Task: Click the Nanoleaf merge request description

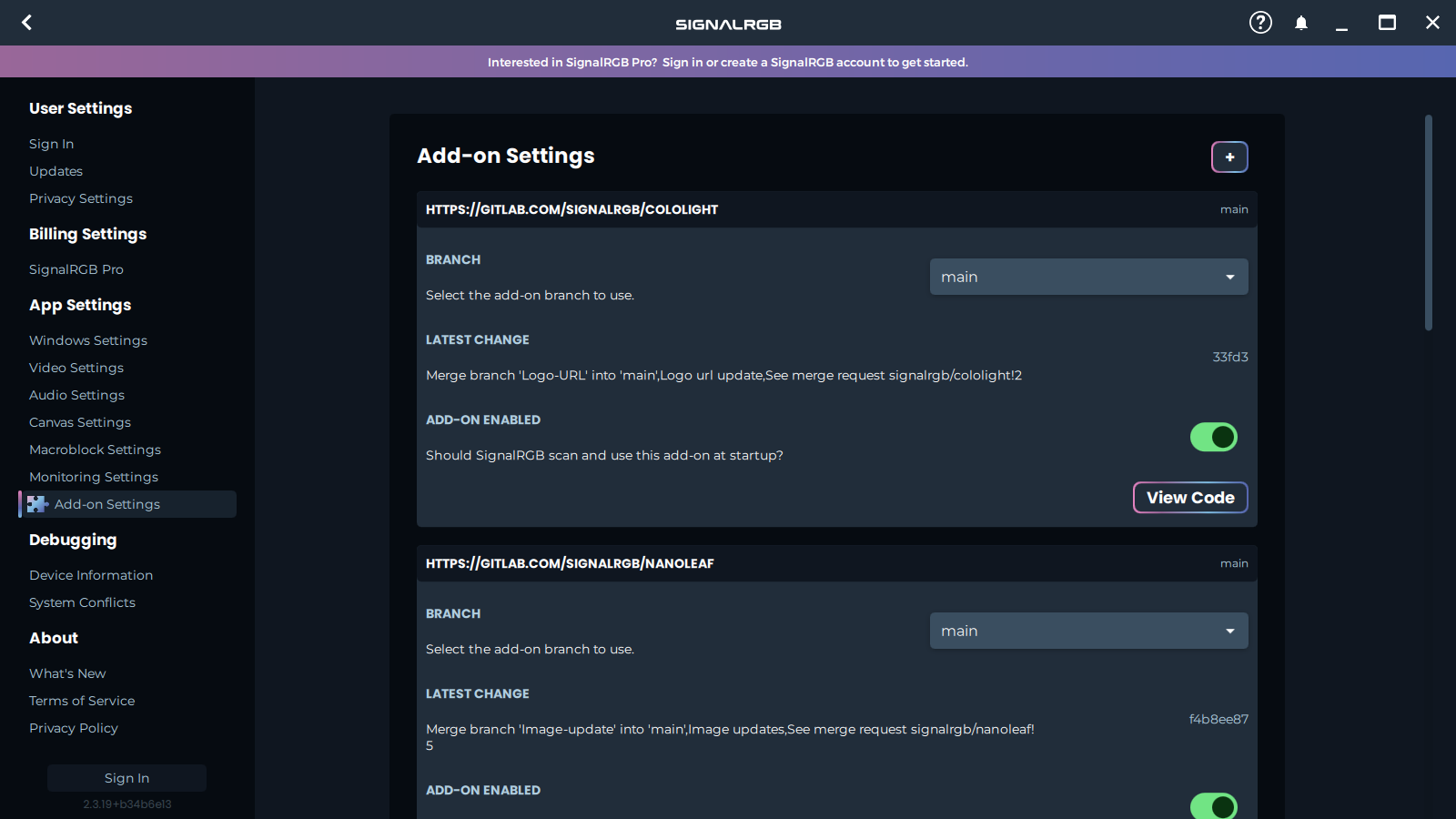Action: [x=730, y=737]
